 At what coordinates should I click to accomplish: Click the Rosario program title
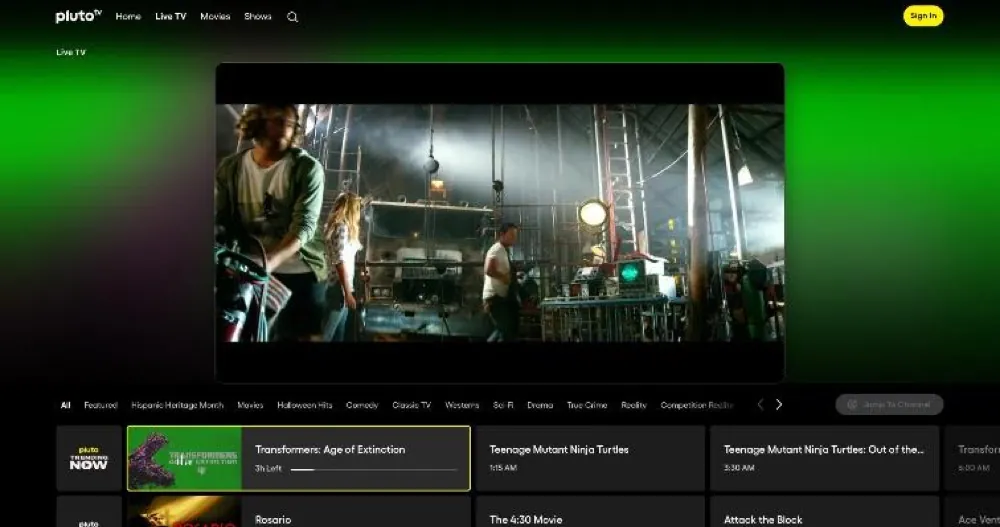(x=273, y=519)
